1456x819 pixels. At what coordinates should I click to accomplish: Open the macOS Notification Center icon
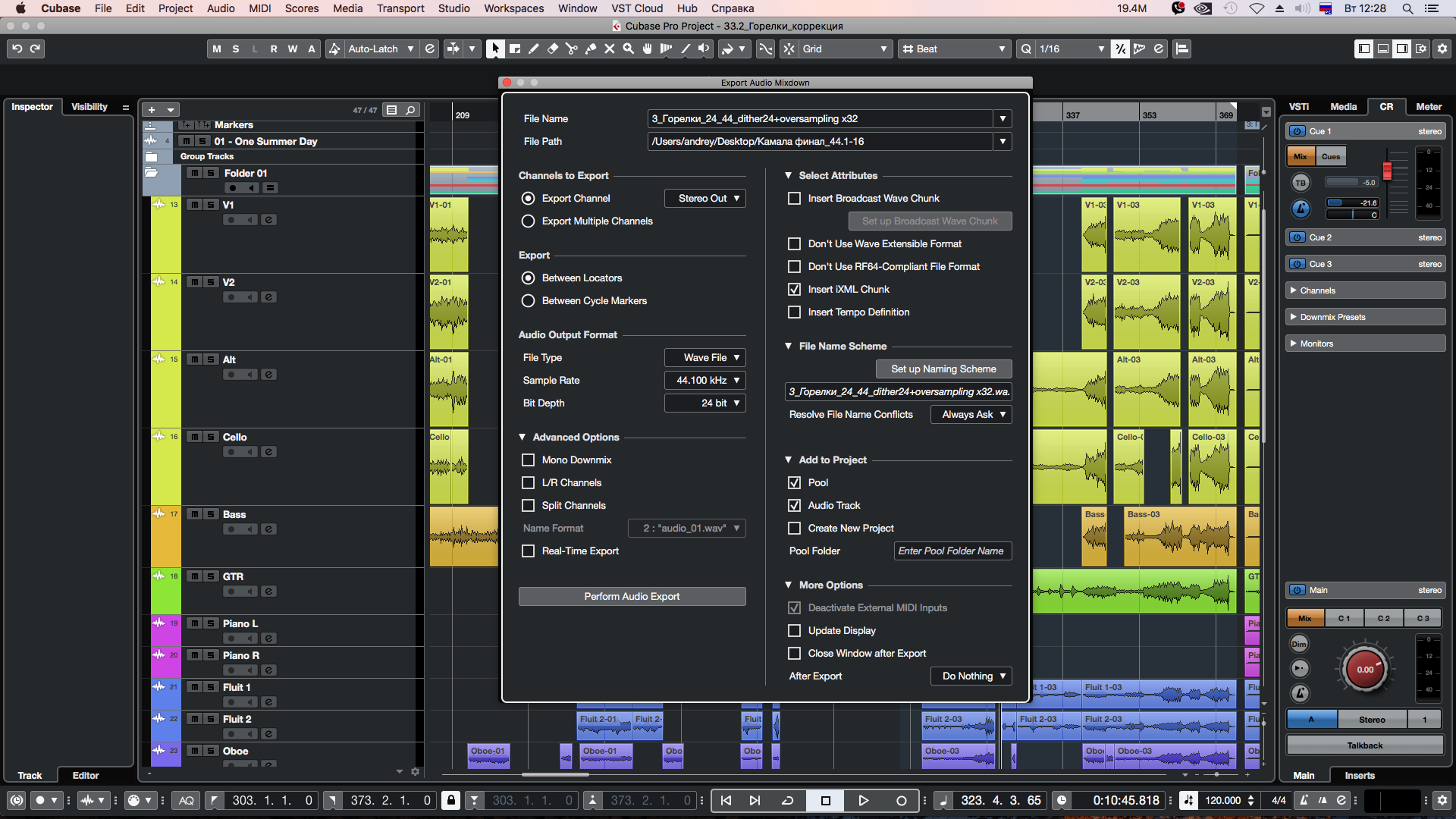click(x=1432, y=8)
